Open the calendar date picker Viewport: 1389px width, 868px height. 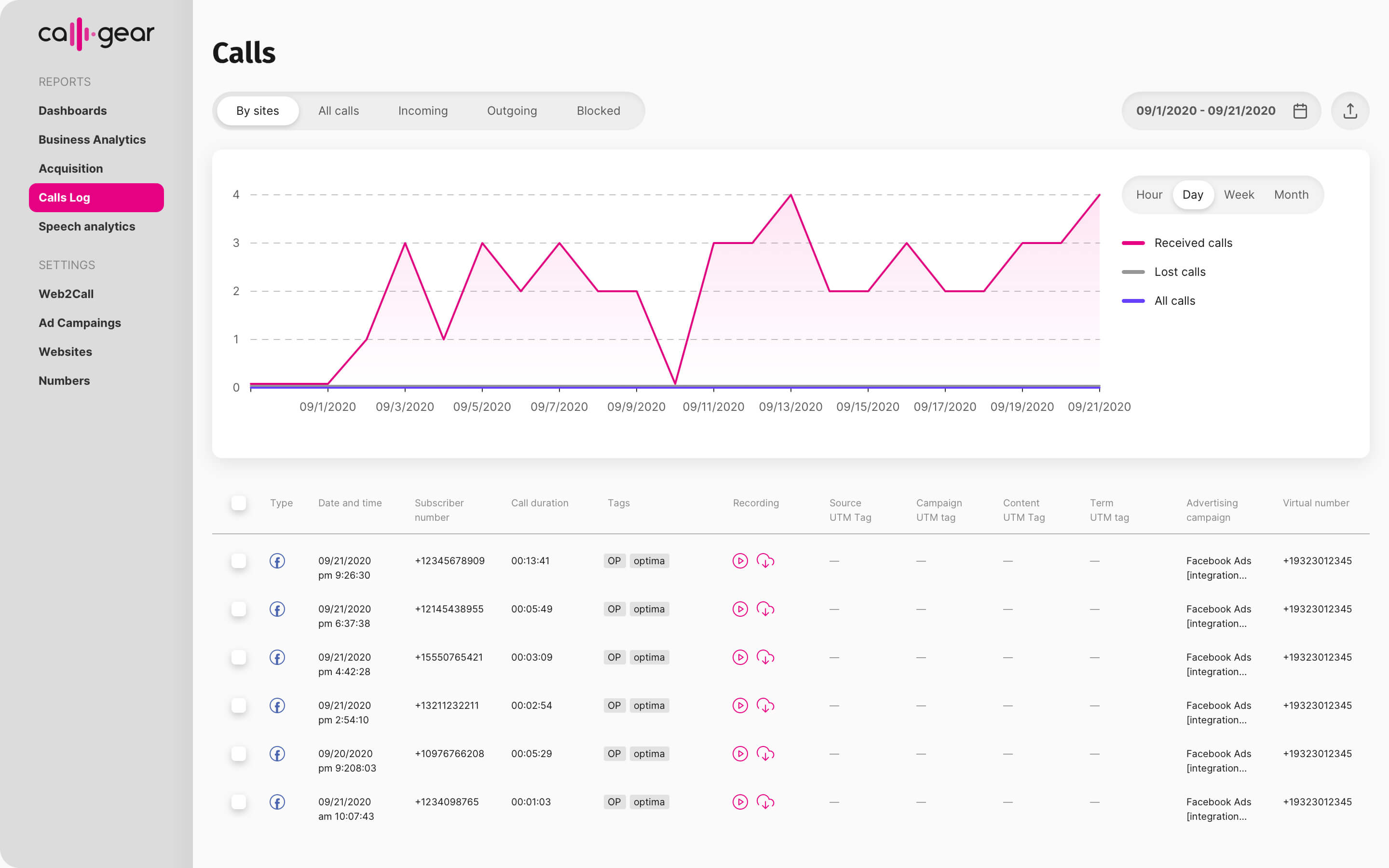tap(1300, 110)
